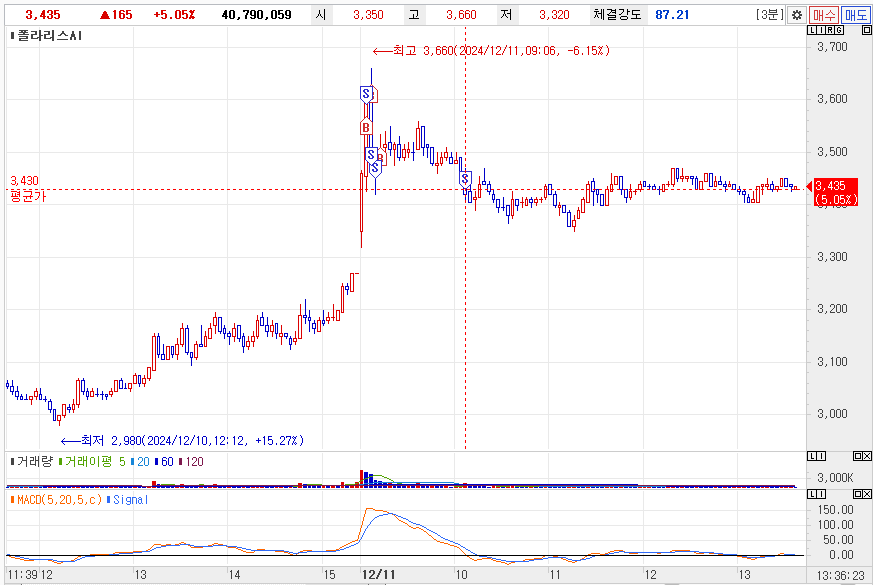Maximize the price chart pane

tap(866, 31)
